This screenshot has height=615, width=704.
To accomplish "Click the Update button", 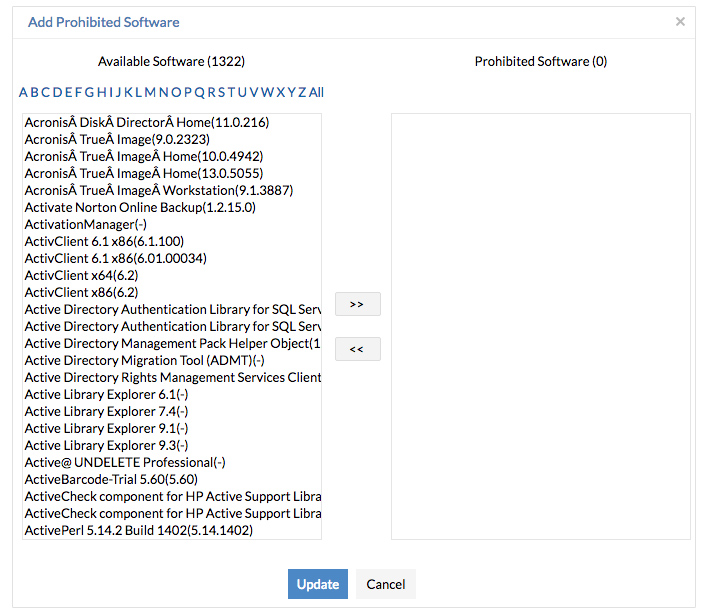I will coord(317,584).
